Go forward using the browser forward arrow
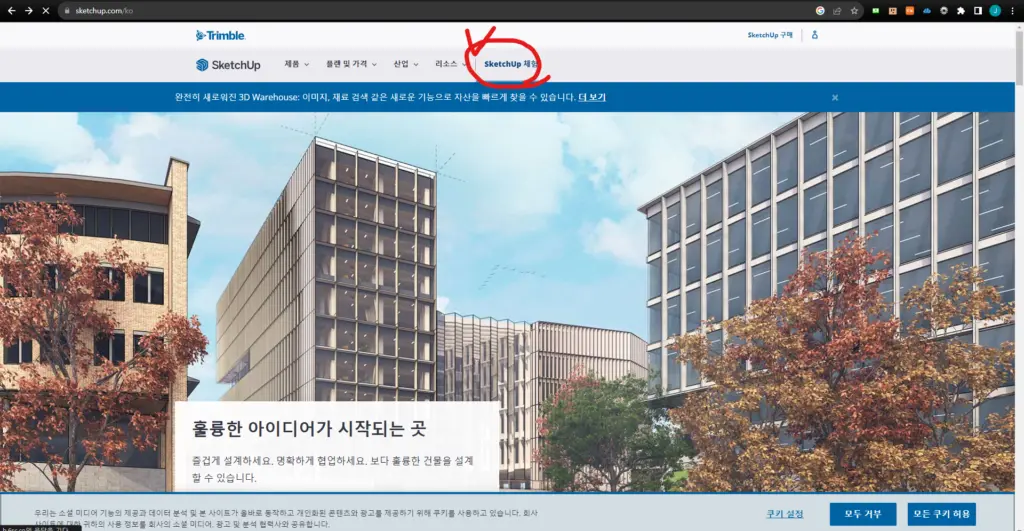Image resolution: width=1024 pixels, height=531 pixels. [29, 10]
